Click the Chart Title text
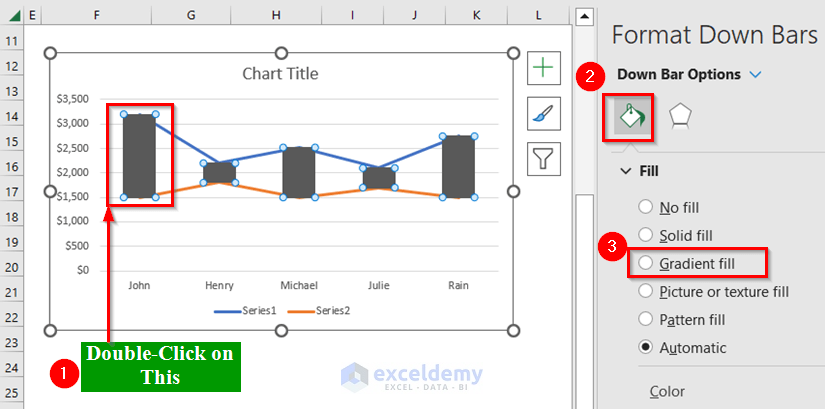The image size is (825, 409). pos(281,74)
